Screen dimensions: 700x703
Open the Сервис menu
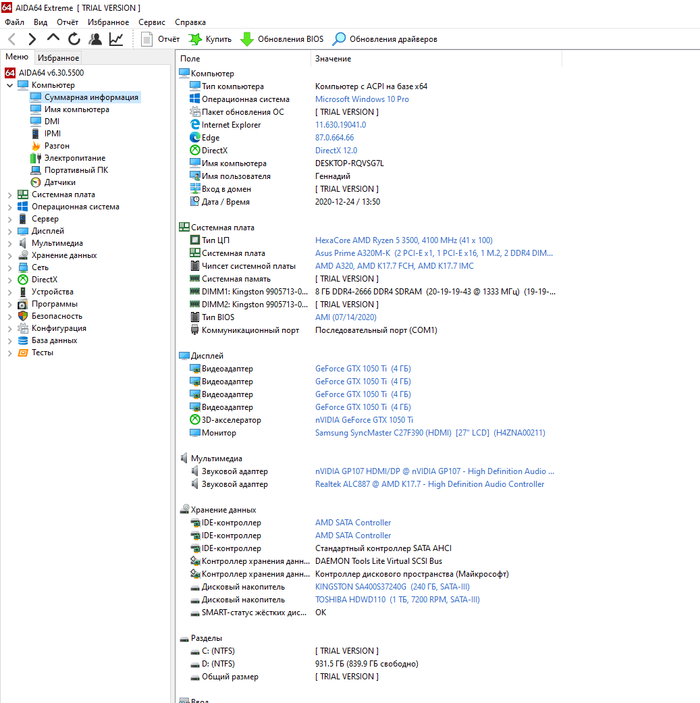point(152,21)
